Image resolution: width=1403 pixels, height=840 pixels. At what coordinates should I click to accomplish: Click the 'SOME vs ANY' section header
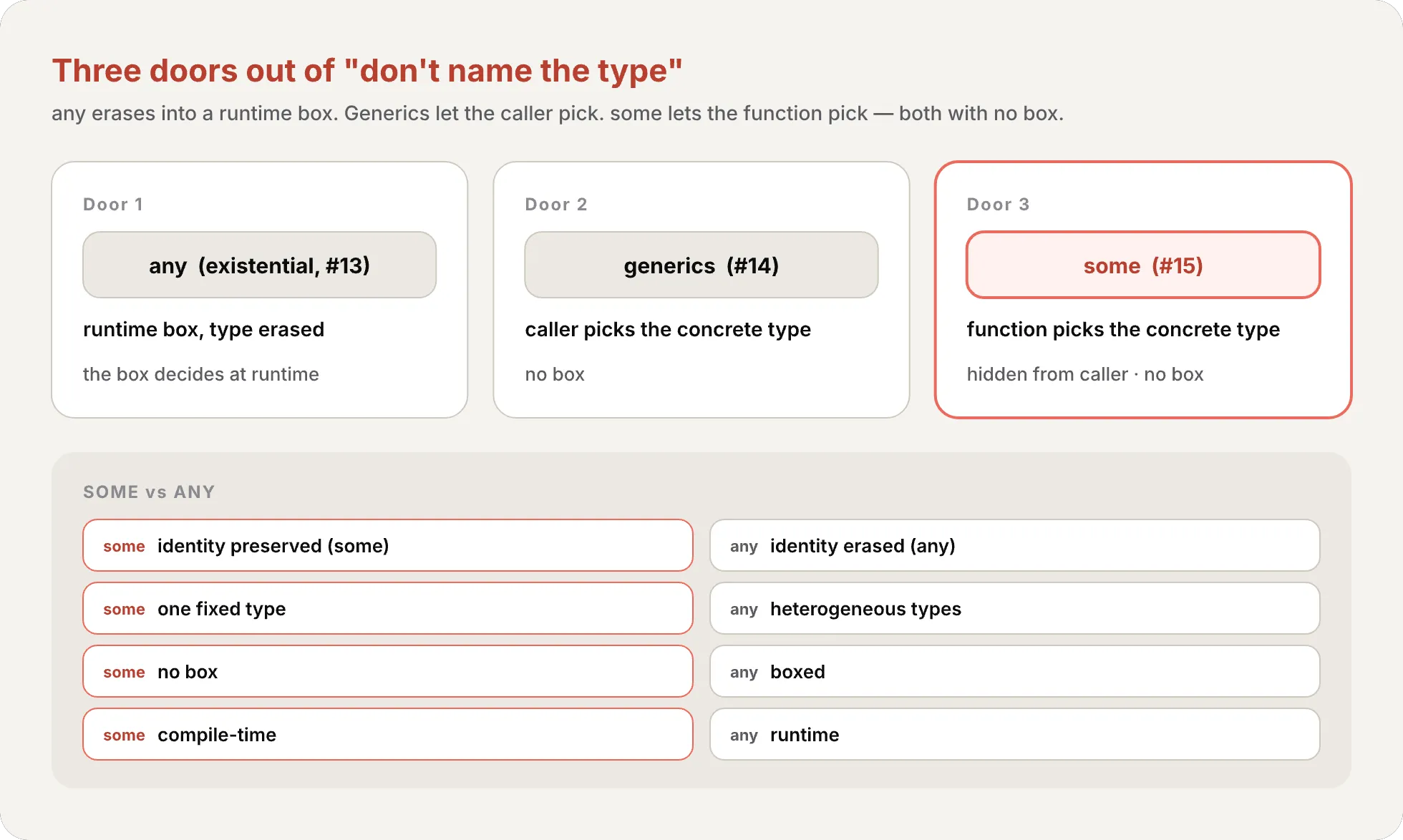click(149, 492)
